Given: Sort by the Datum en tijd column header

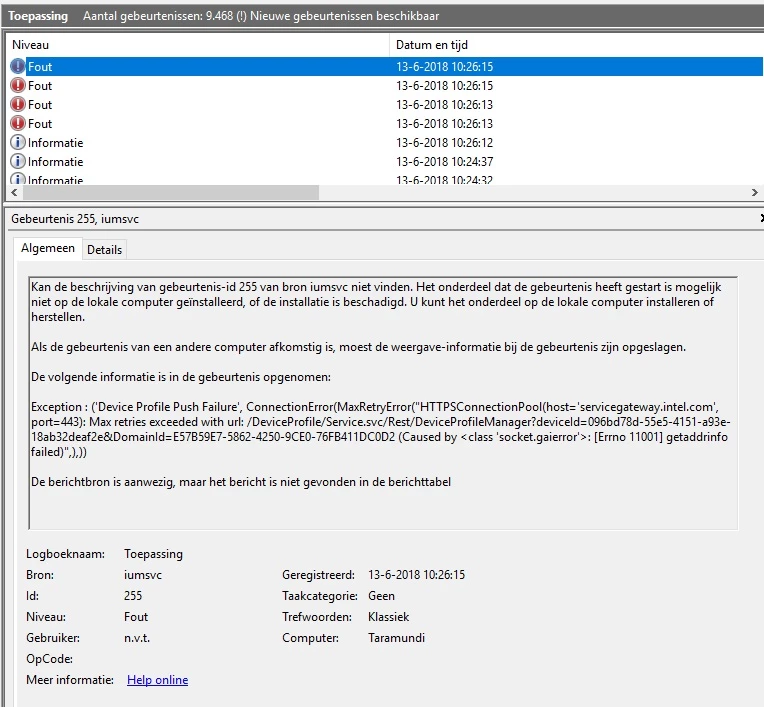Looking at the screenshot, I should click(x=577, y=45).
